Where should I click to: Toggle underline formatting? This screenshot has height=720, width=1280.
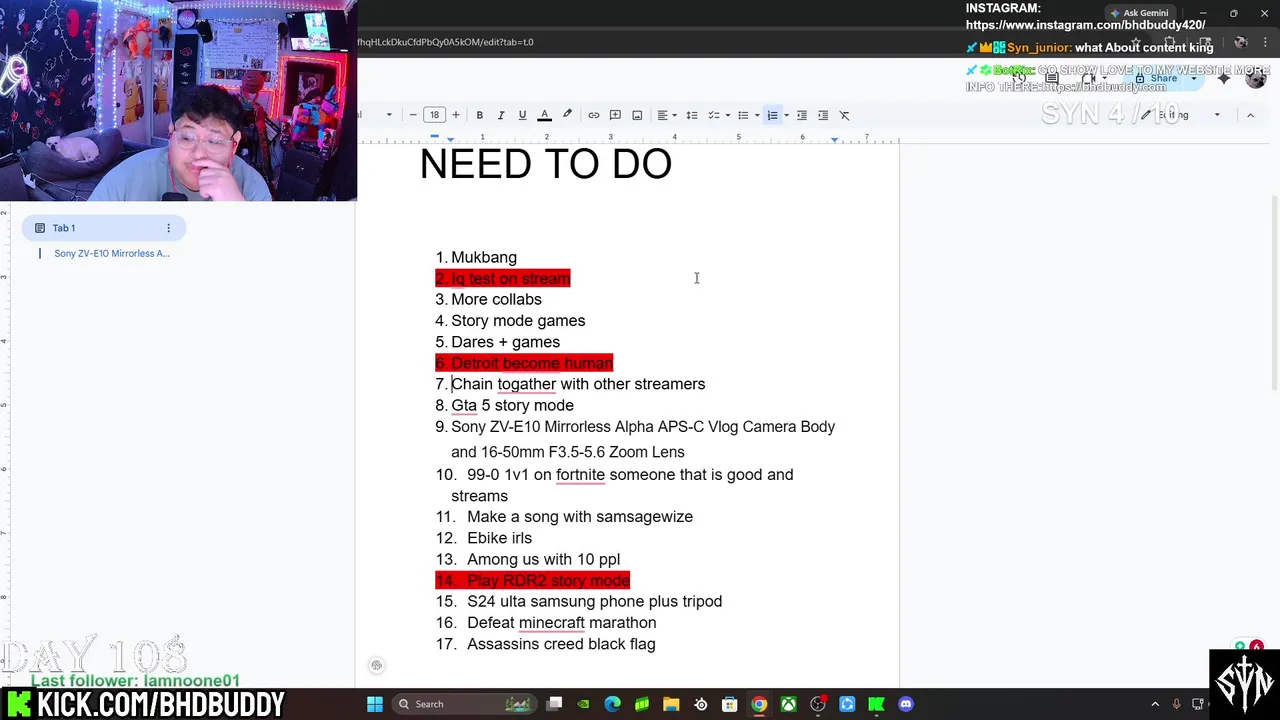click(x=522, y=115)
